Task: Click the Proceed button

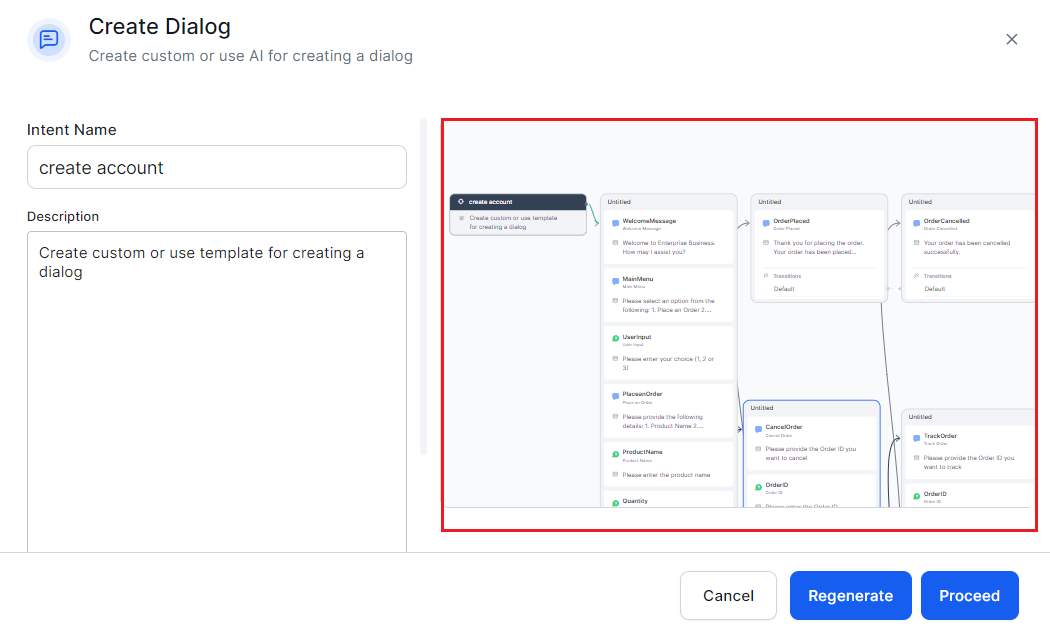Action: (x=969, y=595)
